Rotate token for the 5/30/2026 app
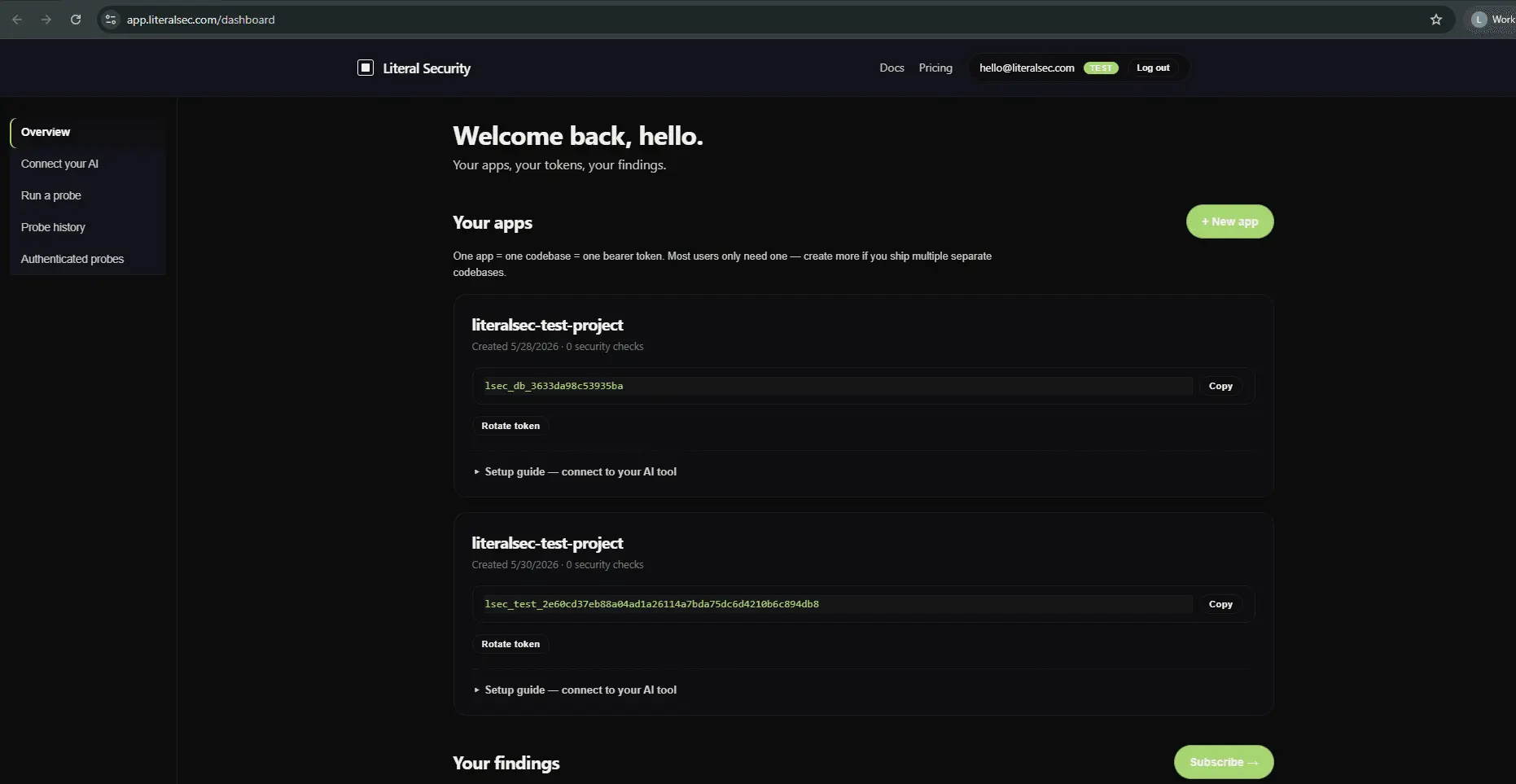This screenshot has width=1516, height=784. coord(510,644)
